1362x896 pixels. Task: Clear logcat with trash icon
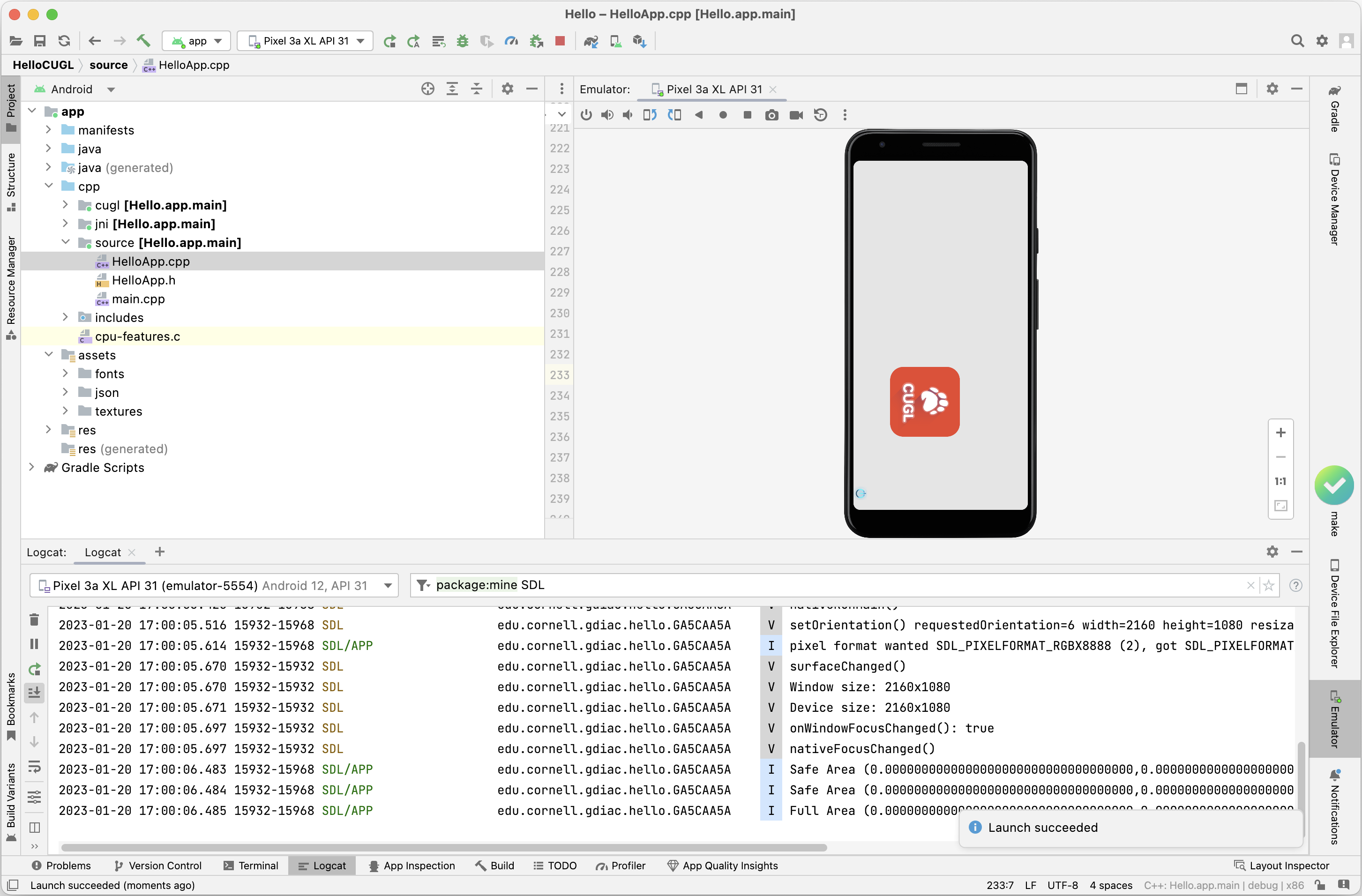click(x=34, y=620)
